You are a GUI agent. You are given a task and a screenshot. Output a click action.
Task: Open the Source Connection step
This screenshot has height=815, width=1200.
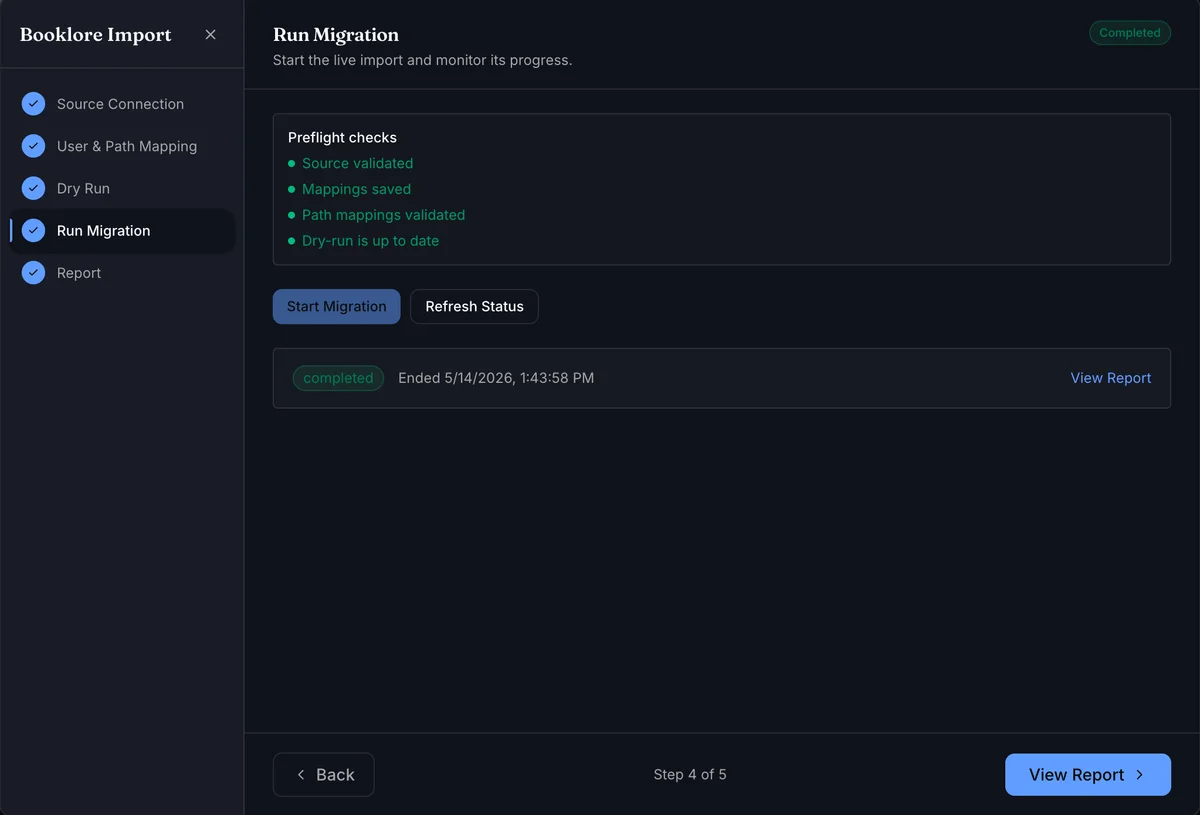[122, 104]
